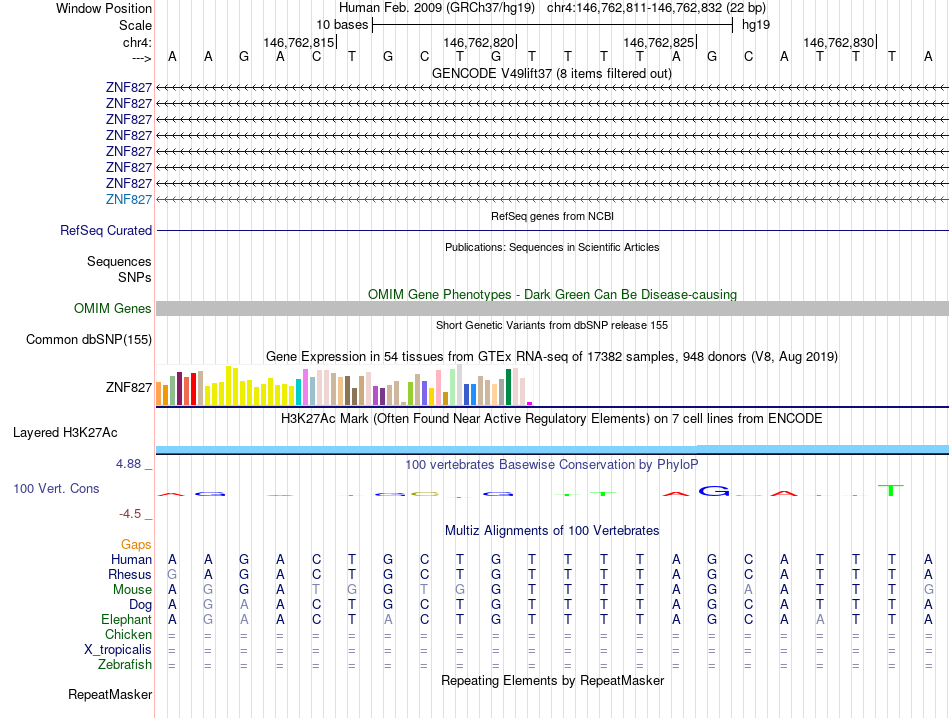Click the dark green bar in the GTEx chart
This screenshot has width=950, height=718.
pyautogui.click(x=508, y=387)
